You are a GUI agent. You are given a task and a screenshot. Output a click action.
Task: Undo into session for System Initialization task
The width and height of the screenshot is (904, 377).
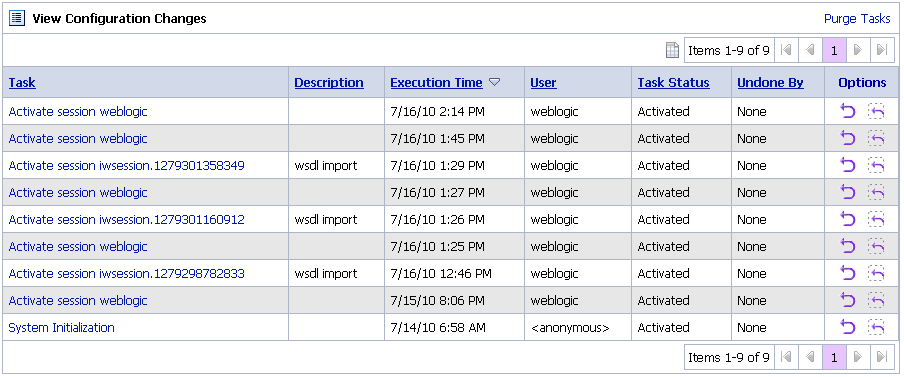tap(876, 327)
